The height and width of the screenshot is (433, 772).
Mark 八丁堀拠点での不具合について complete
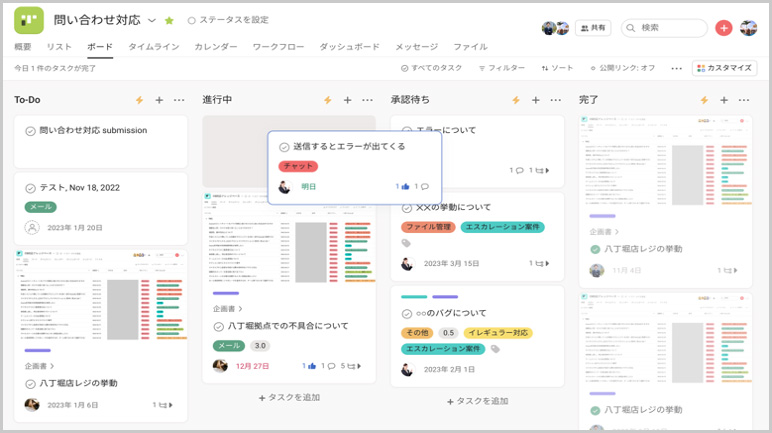[219, 327]
